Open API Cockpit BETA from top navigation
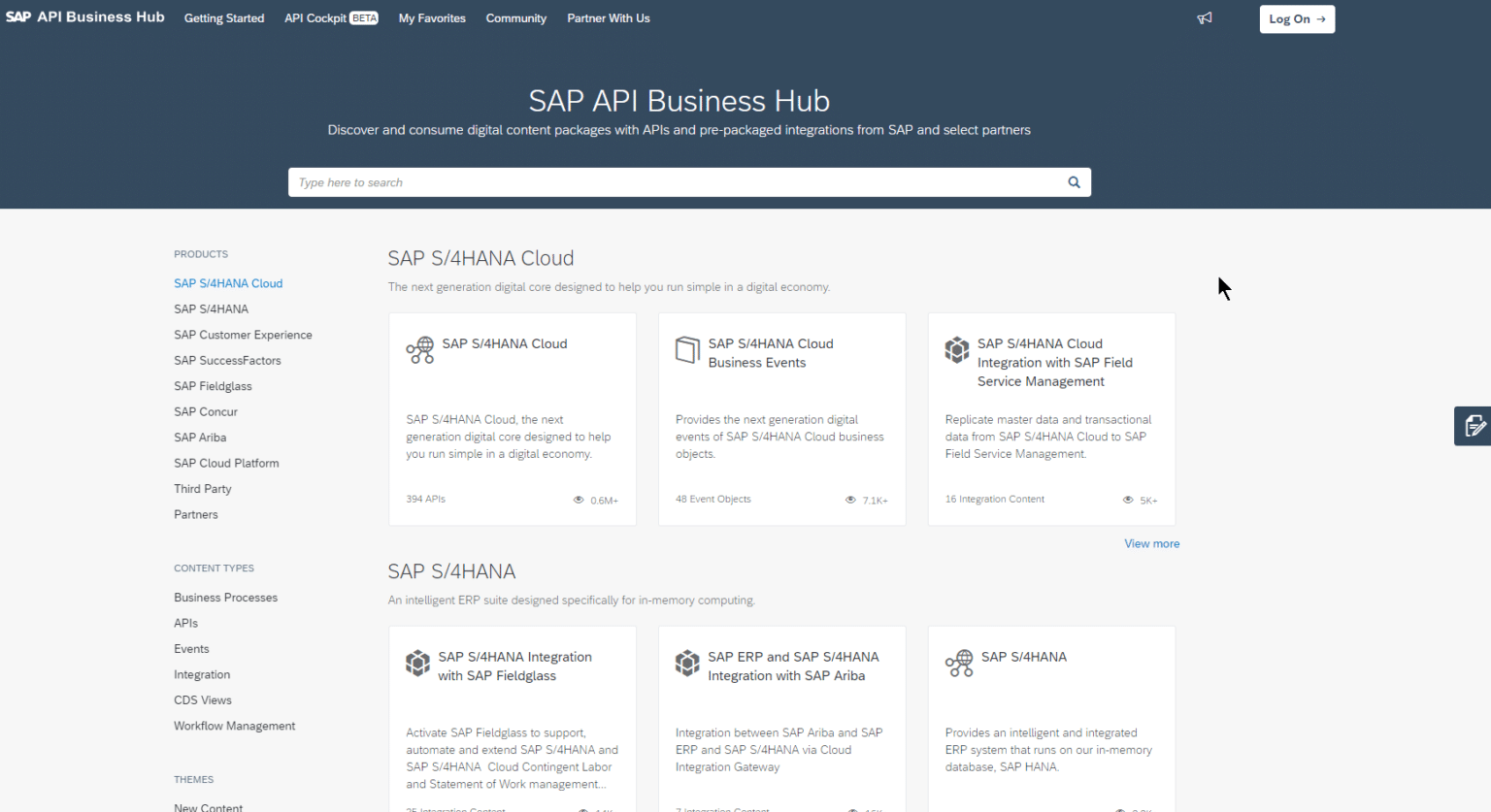Viewport: 1491px width, 812px height. click(331, 18)
